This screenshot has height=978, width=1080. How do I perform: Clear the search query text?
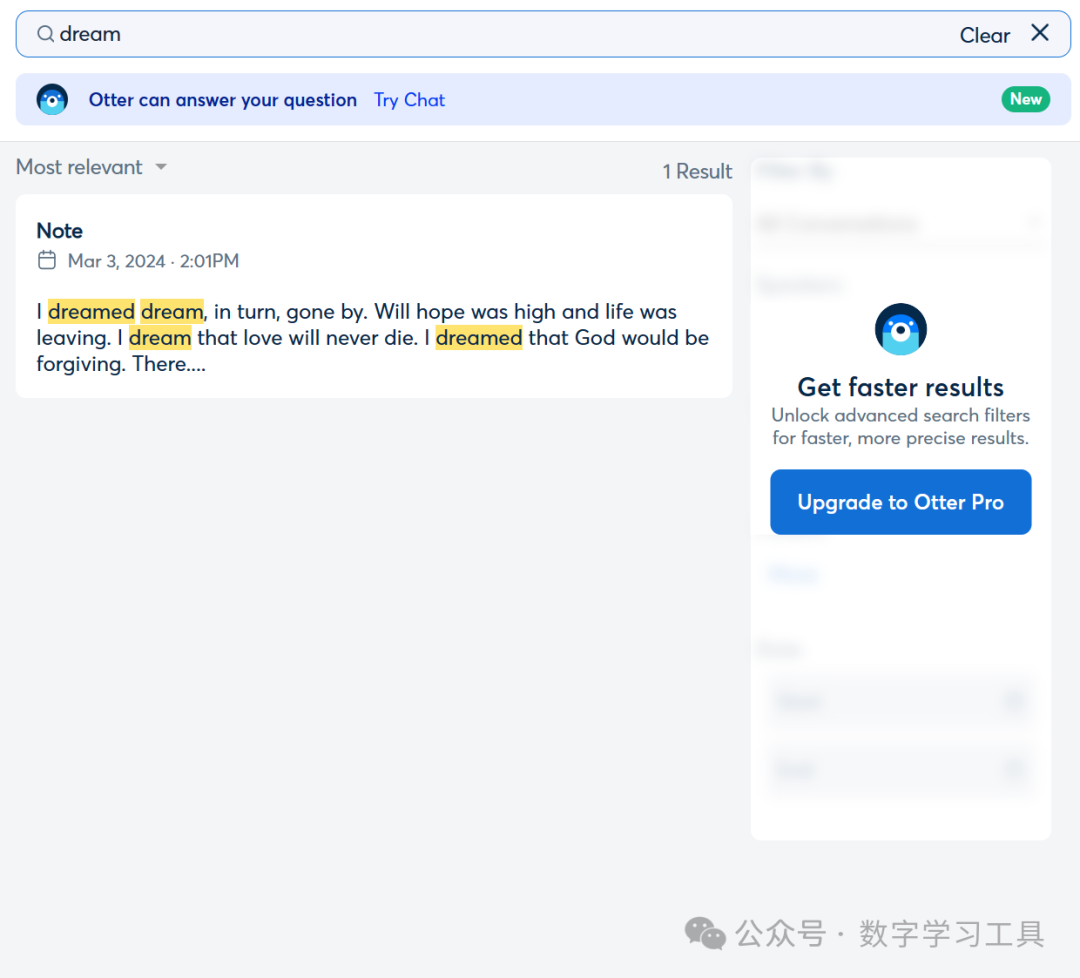[x=984, y=35]
